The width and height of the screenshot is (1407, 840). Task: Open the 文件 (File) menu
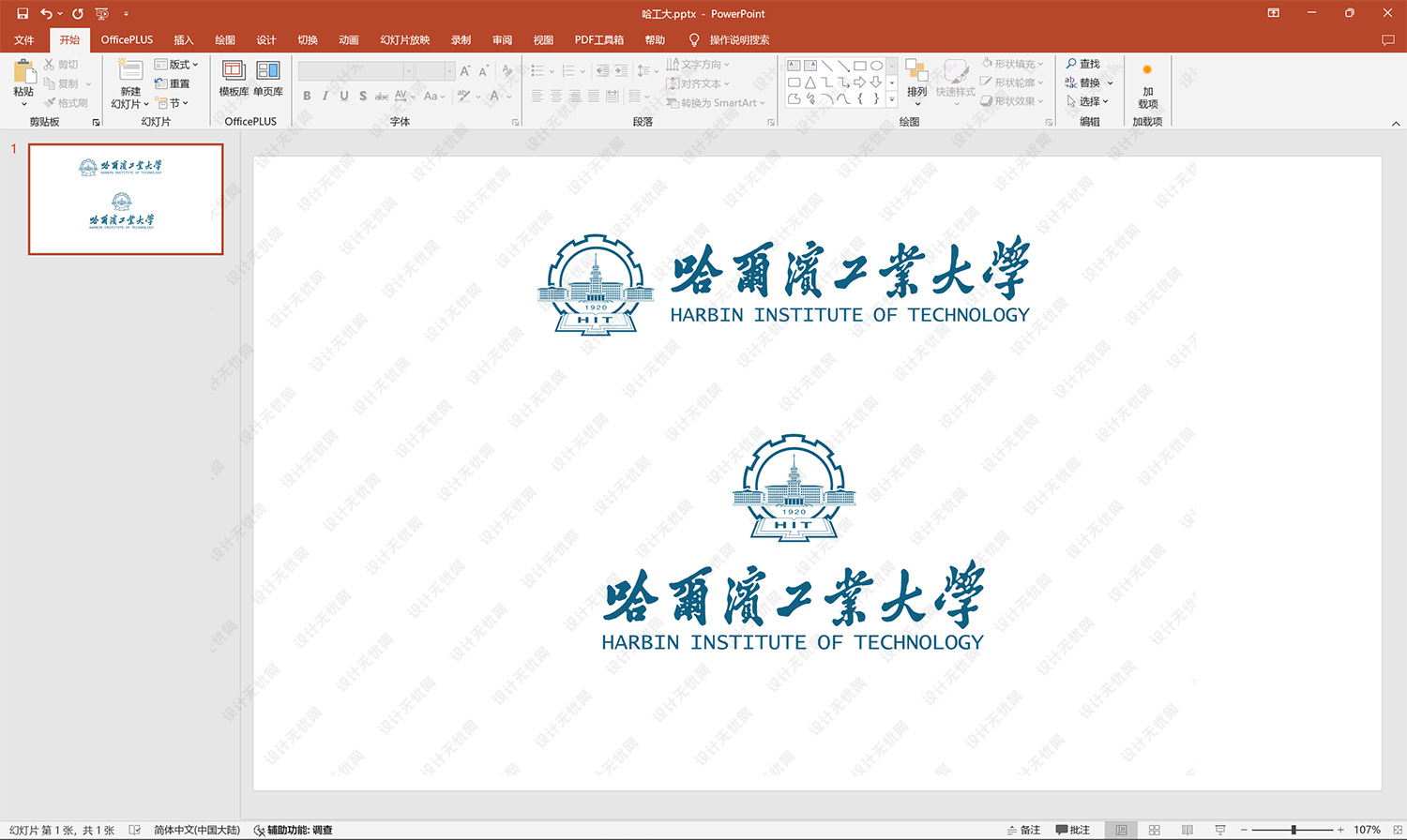pos(24,40)
